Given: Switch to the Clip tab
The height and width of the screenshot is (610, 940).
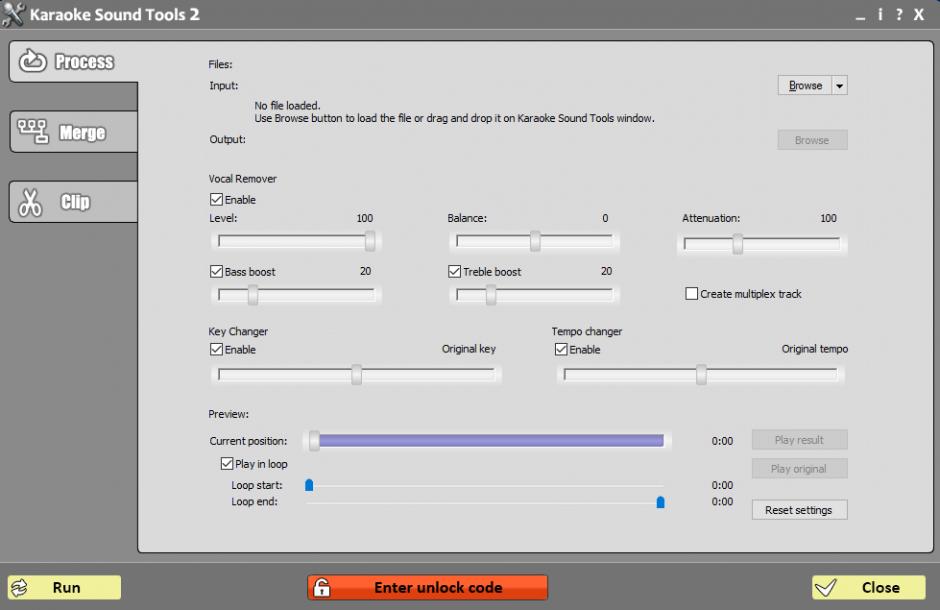Looking at the screenshot, I should 73,202.
